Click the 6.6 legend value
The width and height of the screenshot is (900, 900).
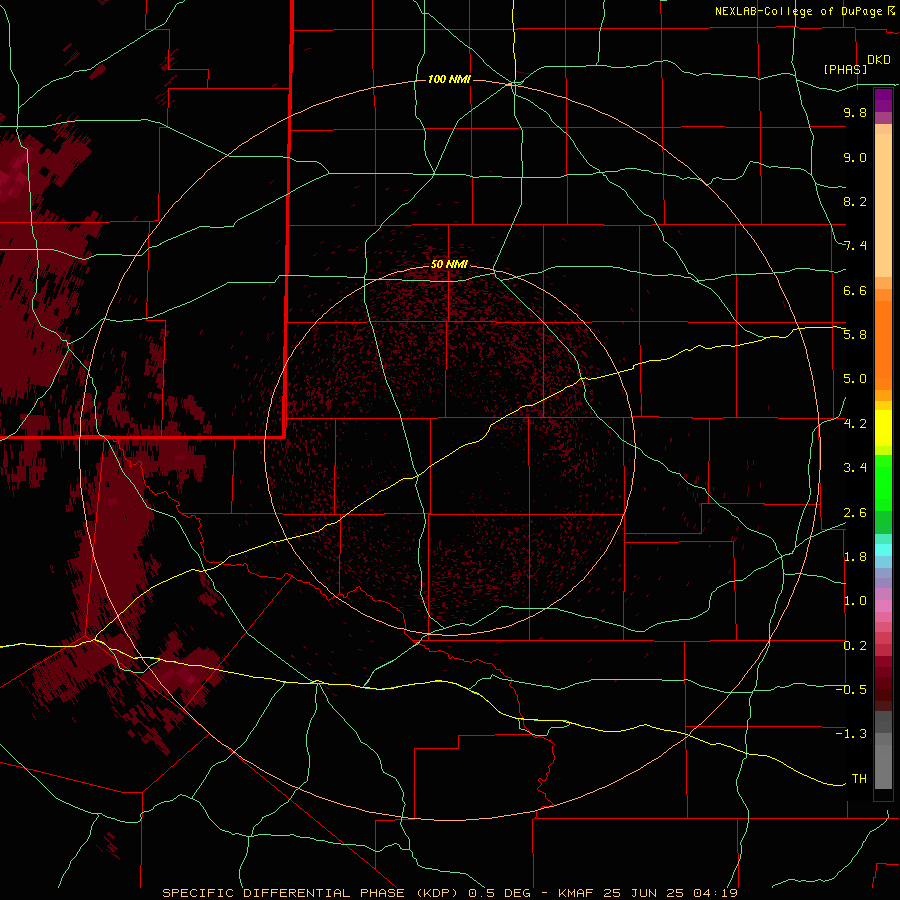[855, 290]
